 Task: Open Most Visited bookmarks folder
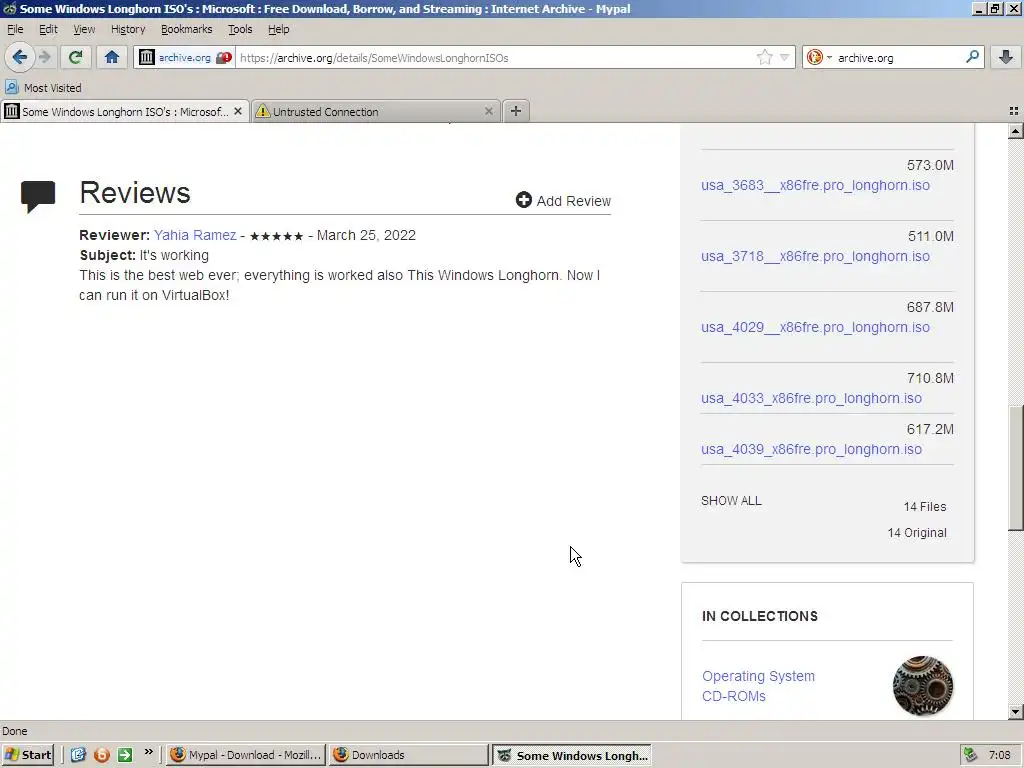[x=43, y=88]
